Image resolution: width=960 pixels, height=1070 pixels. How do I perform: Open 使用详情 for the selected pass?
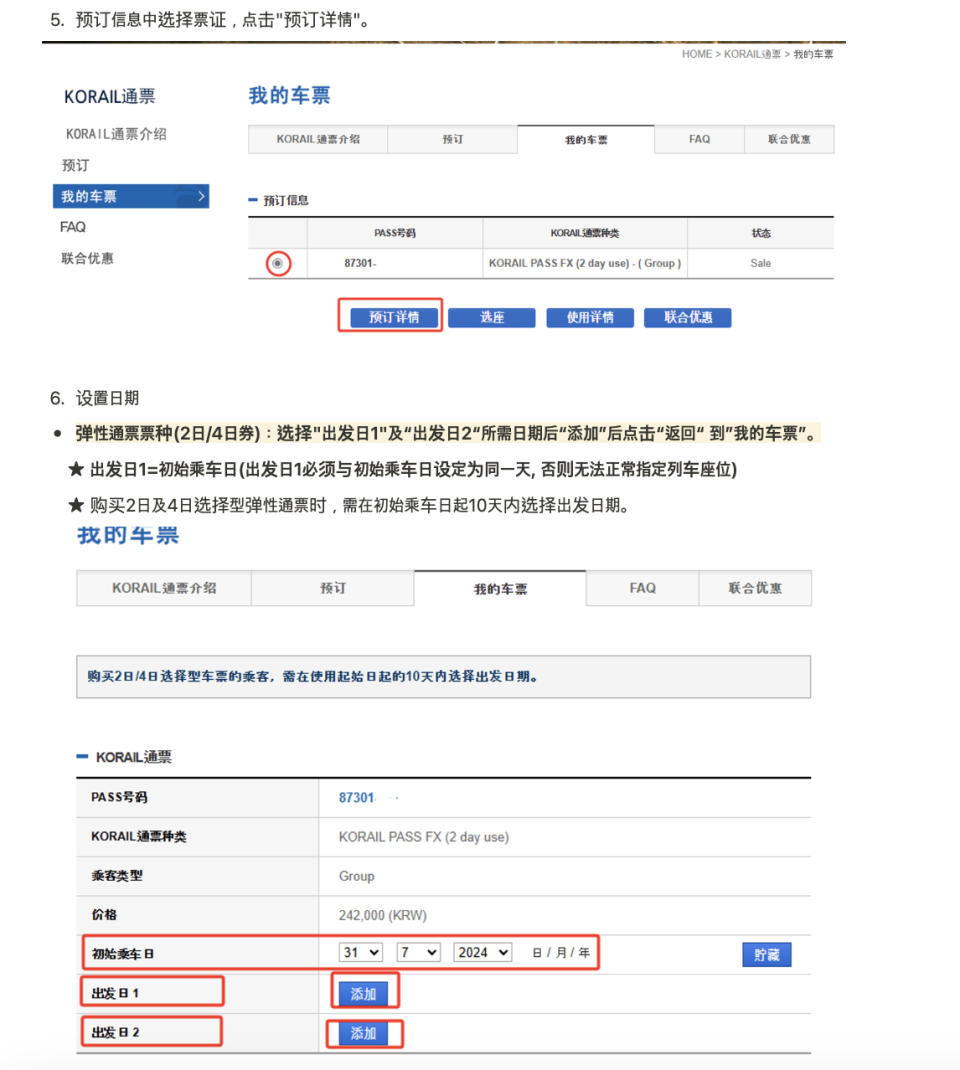coord(590,317)
